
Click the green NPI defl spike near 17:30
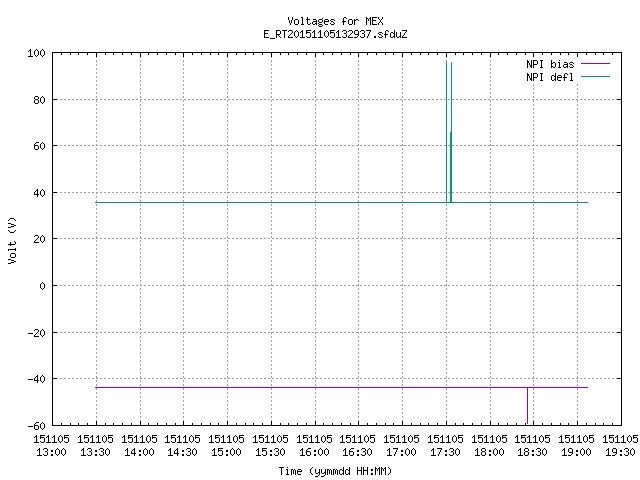point(449,131)
